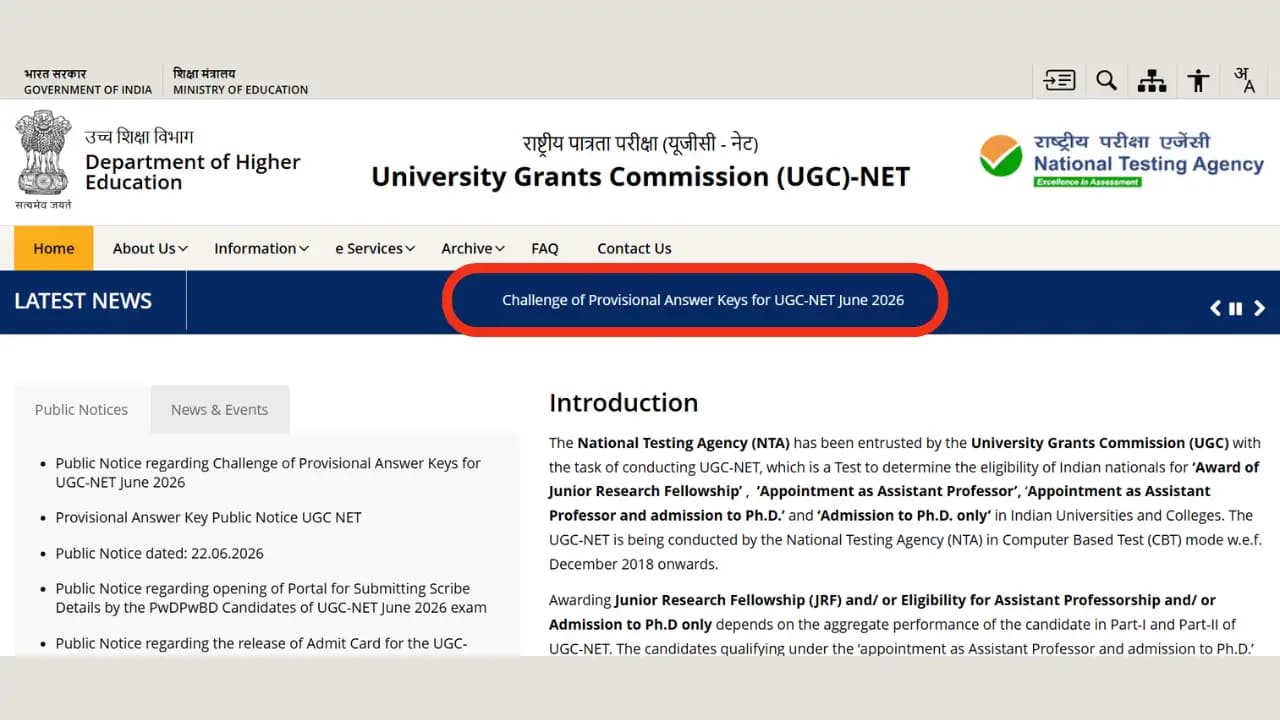The image size is (1280, 720).
Task: Open Public Notice dated: 22.06.2026
Action: (x=160, y=553)
